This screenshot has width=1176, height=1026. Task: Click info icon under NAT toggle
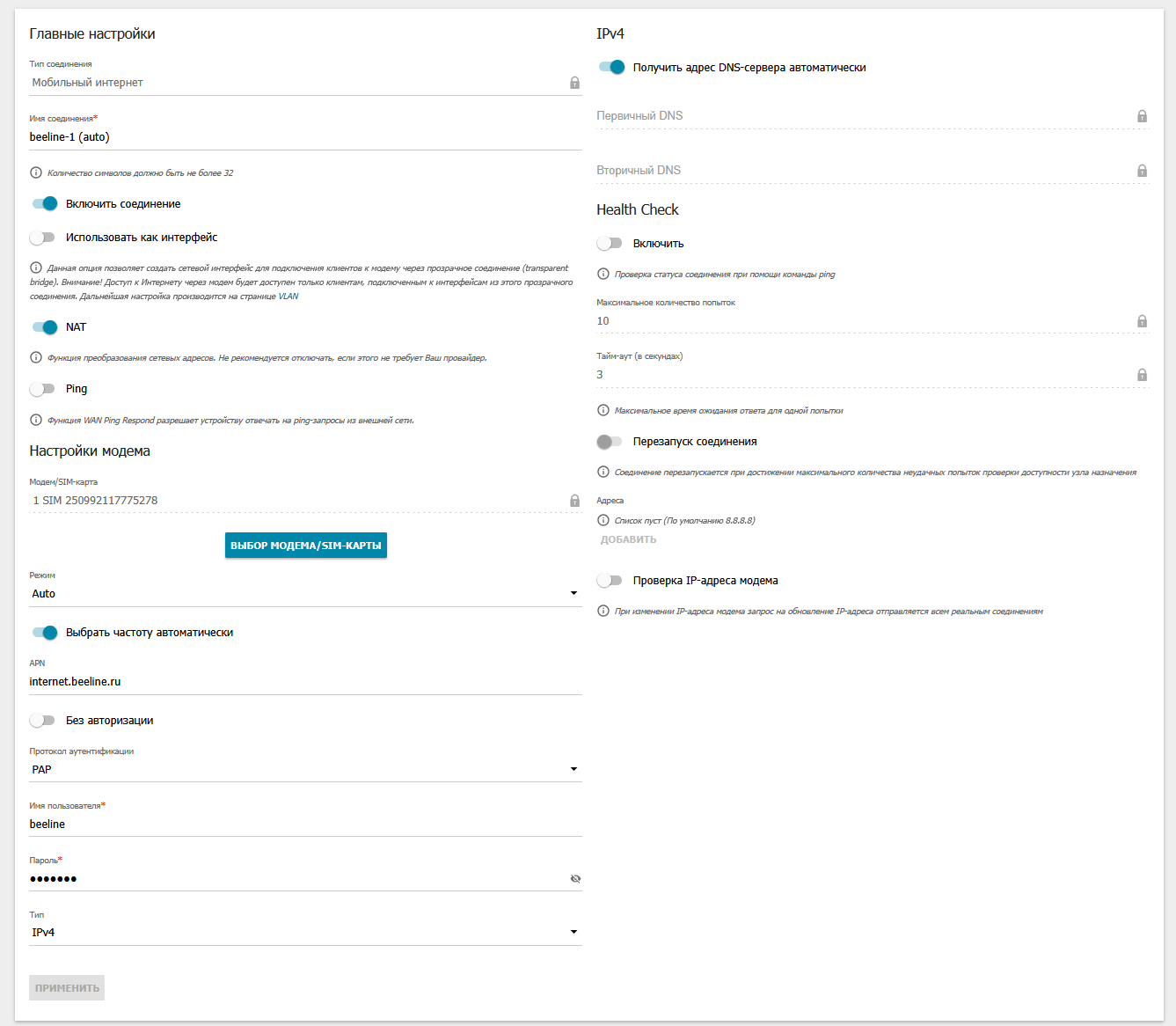click(36, 358)
